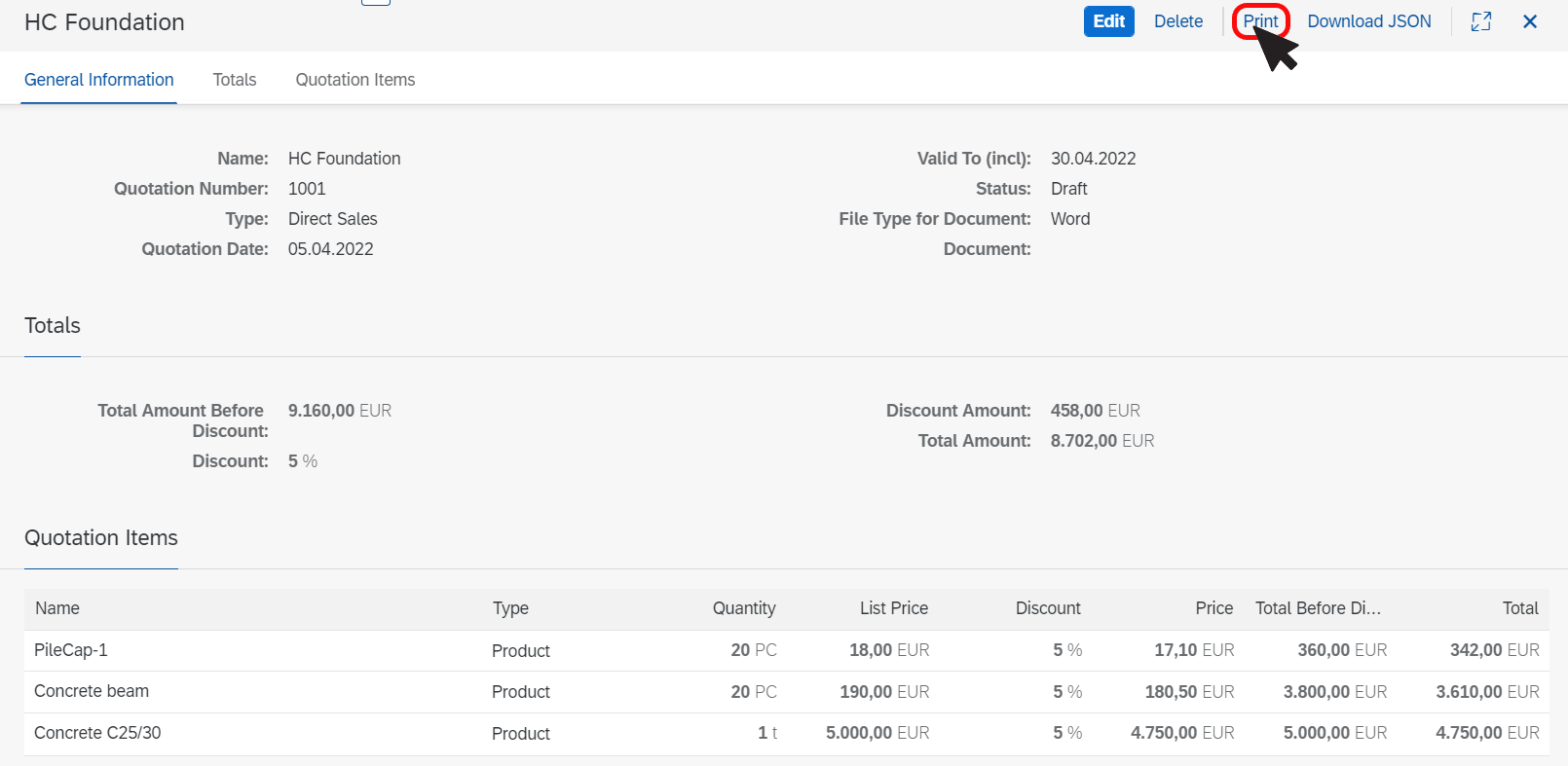Print the quotation
The image size is (1568, 766).
(1260, 21)
